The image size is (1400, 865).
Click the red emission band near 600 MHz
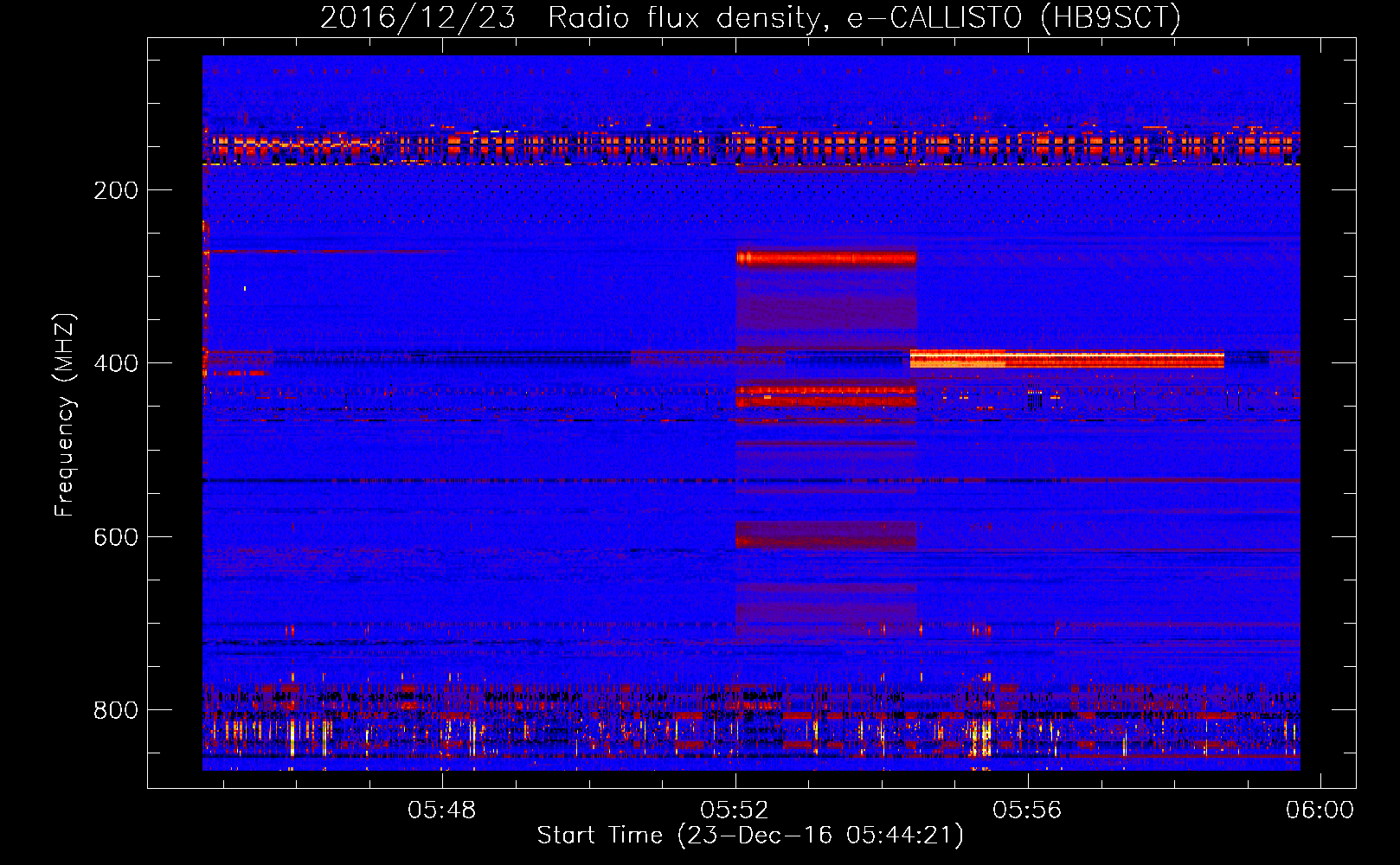(x=826, y=536)
